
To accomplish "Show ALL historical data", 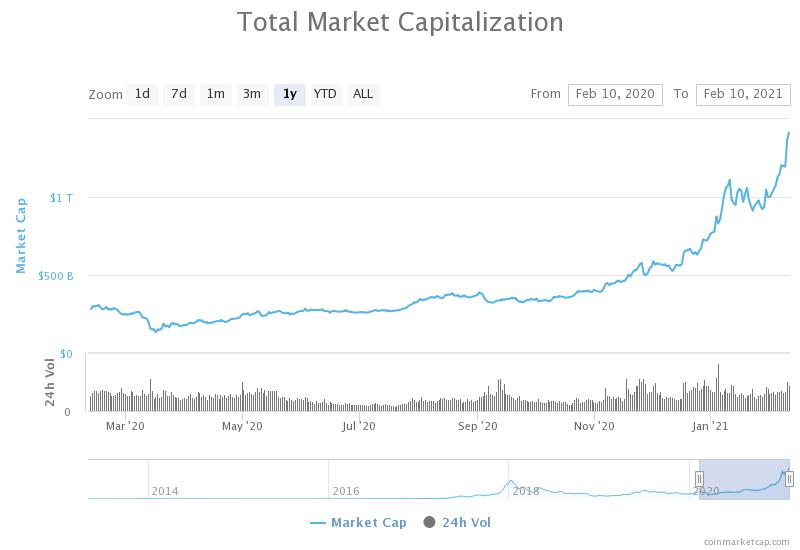I will pos(363,94).
